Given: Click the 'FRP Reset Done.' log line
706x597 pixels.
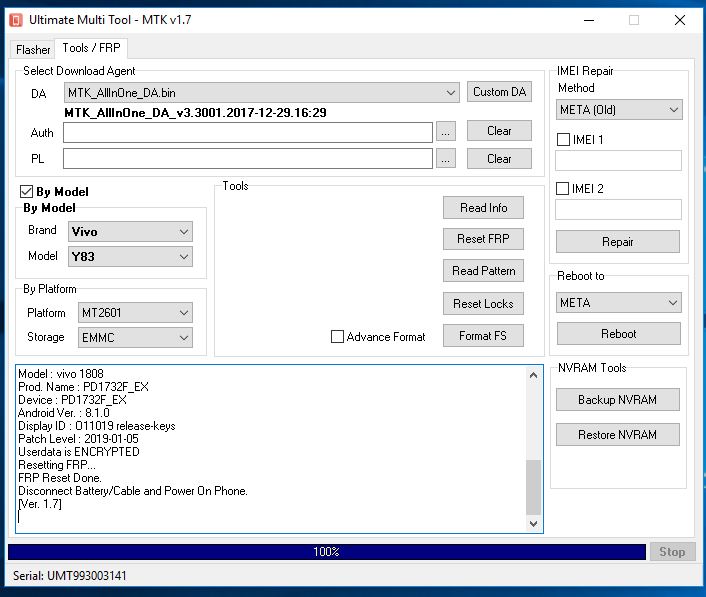Looking at the screenshot, I should coord(60,478).
